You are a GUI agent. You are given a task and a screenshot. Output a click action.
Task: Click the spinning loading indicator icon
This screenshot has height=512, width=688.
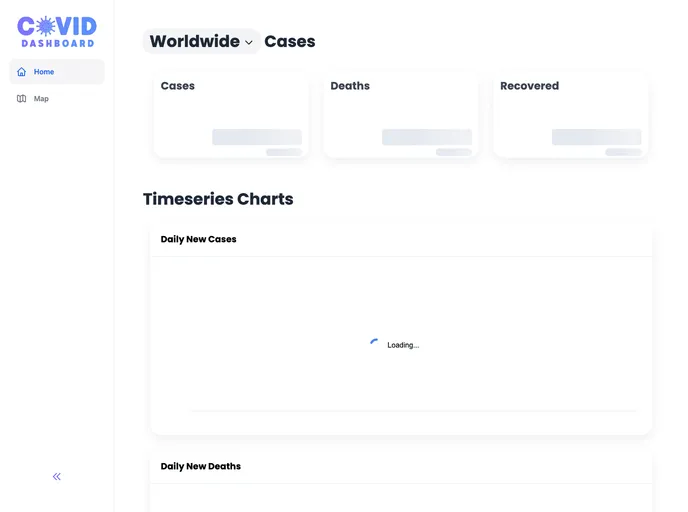(374, 344)
